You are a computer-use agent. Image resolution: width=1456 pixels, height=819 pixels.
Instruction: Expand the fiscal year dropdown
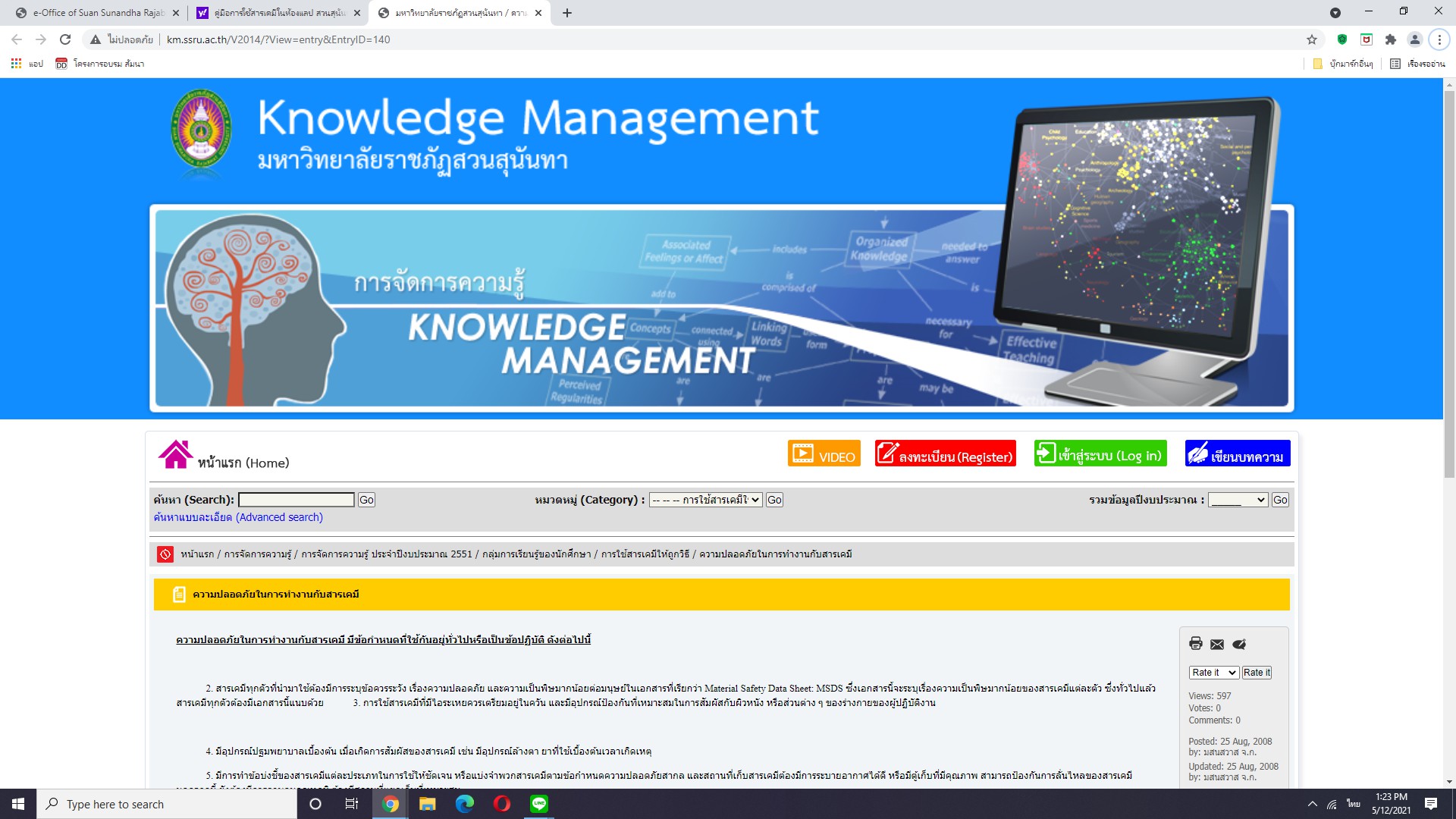(x=1238, y=500)
